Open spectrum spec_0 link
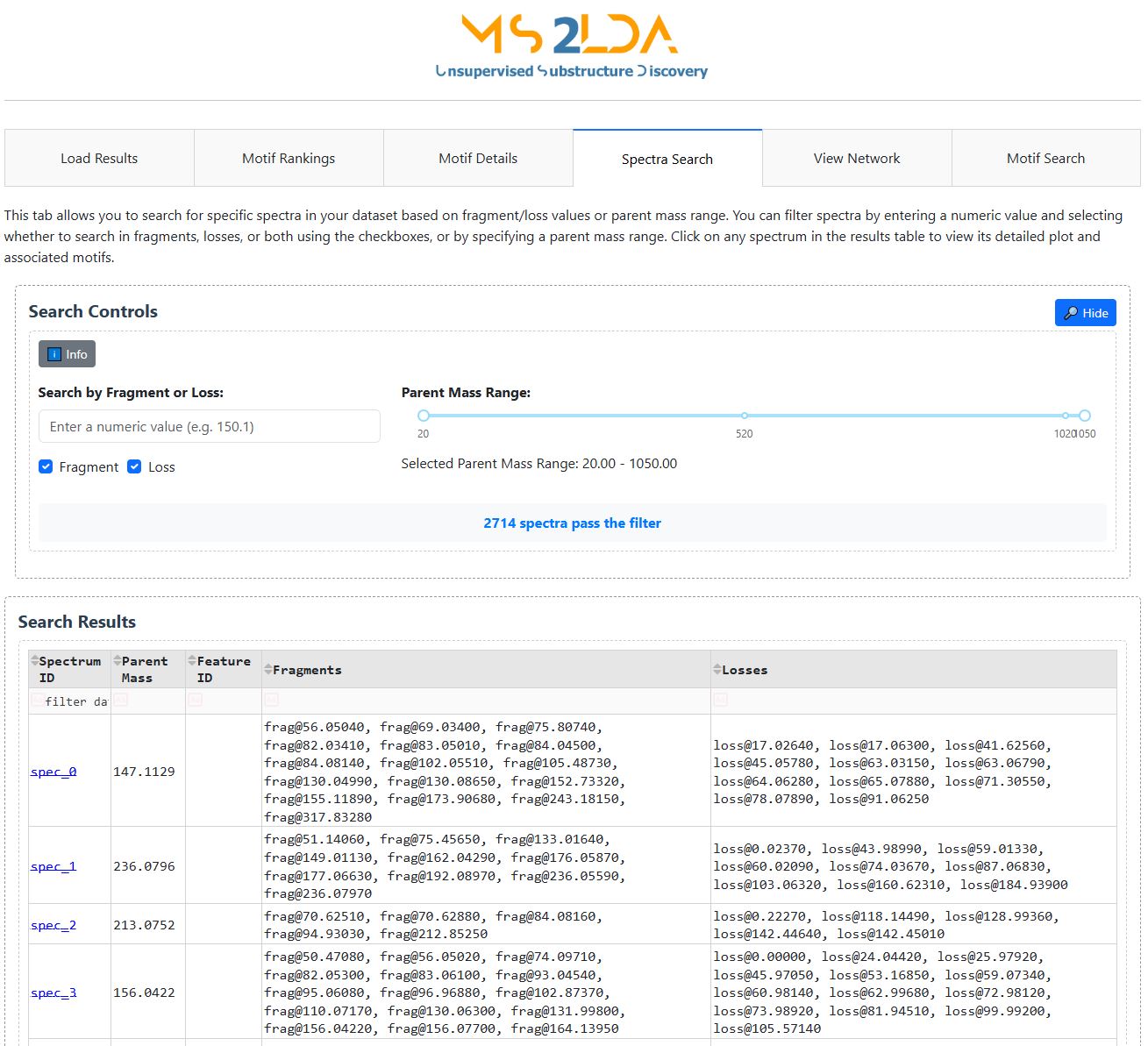Viewport: 1148px width, 1046px height. pos(53,772)
